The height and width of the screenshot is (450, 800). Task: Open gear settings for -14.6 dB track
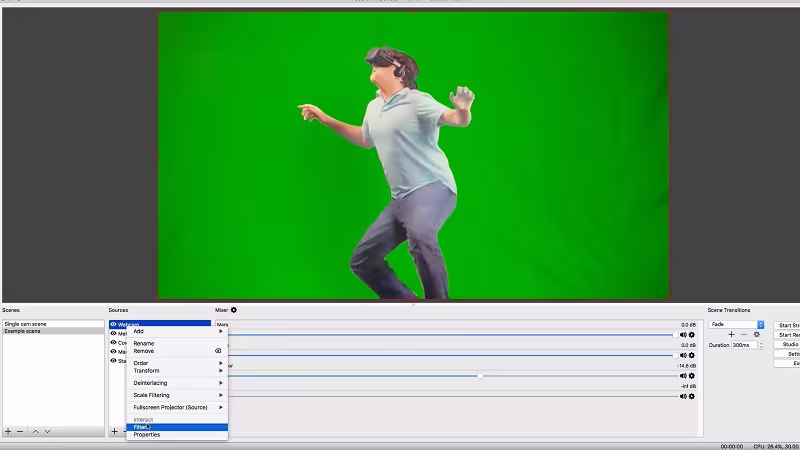pyautogui.click(x=692, y=376)
